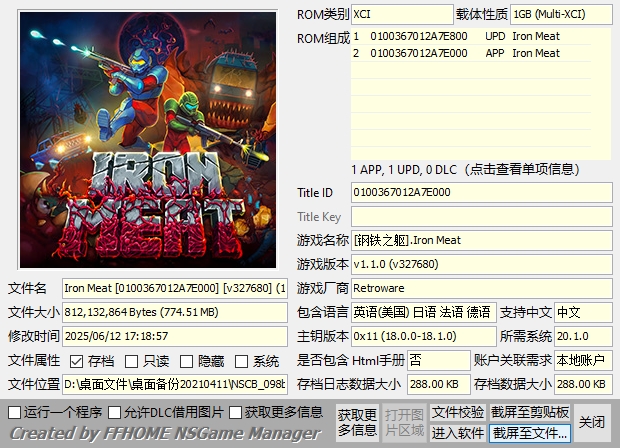Toggle the 允许DLC借用图片 checkbox

point(113,412)
